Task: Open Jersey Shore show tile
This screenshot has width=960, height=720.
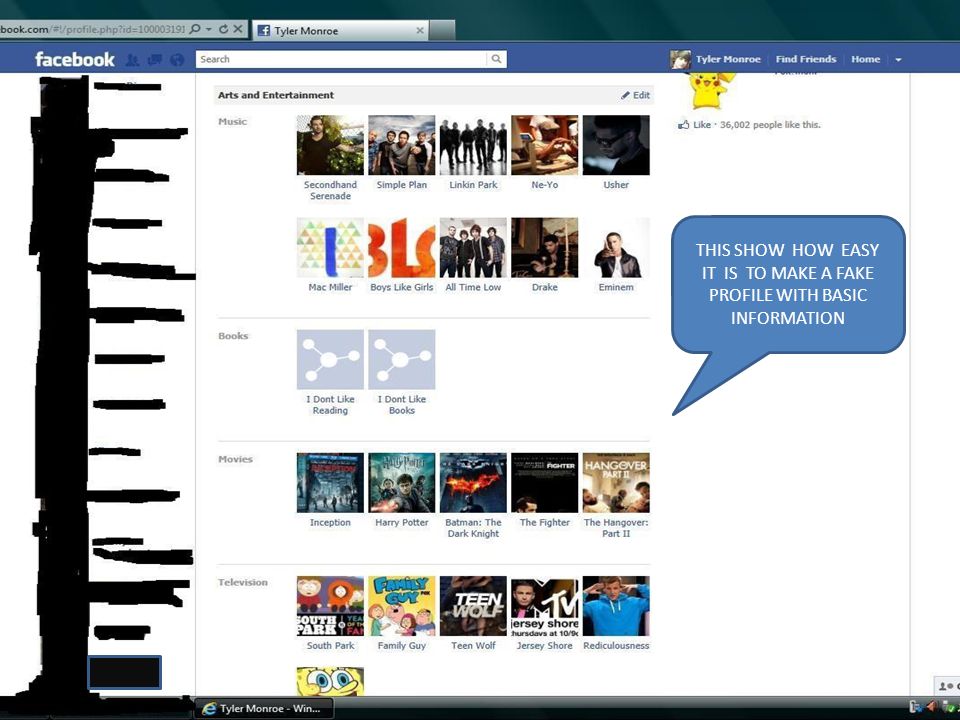Action: pos(544,606)
